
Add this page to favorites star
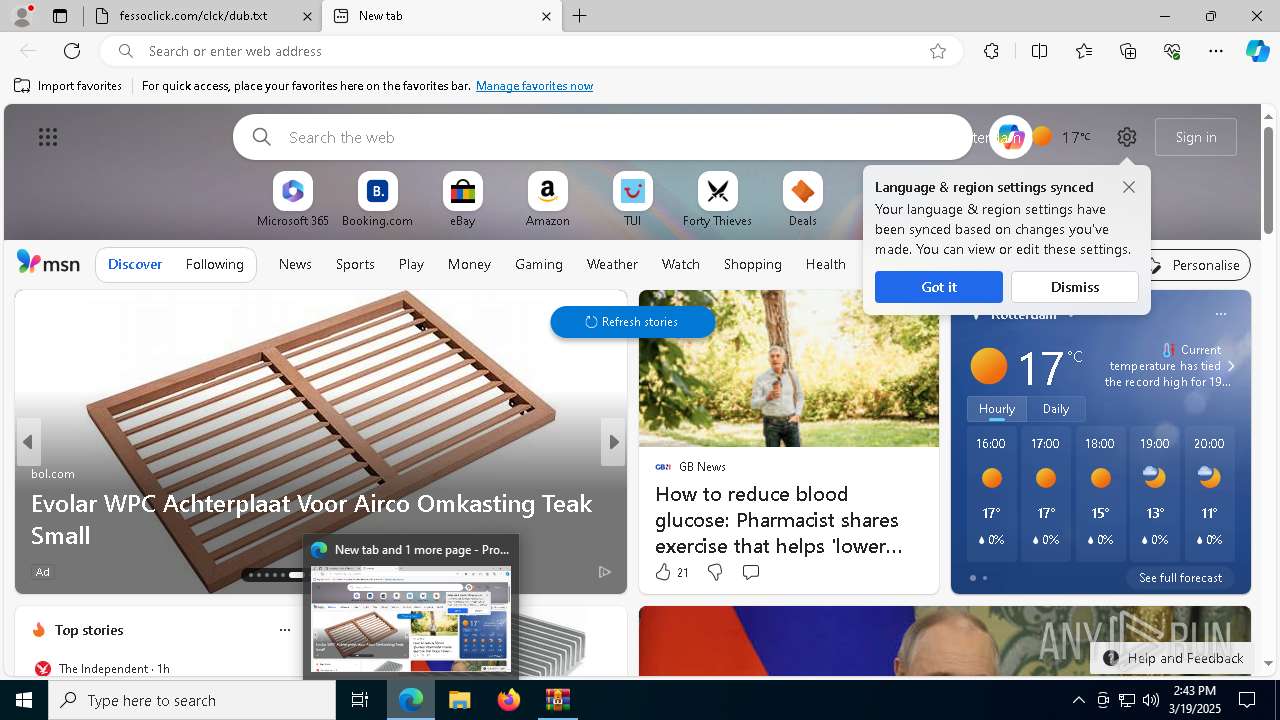[937, 51]
